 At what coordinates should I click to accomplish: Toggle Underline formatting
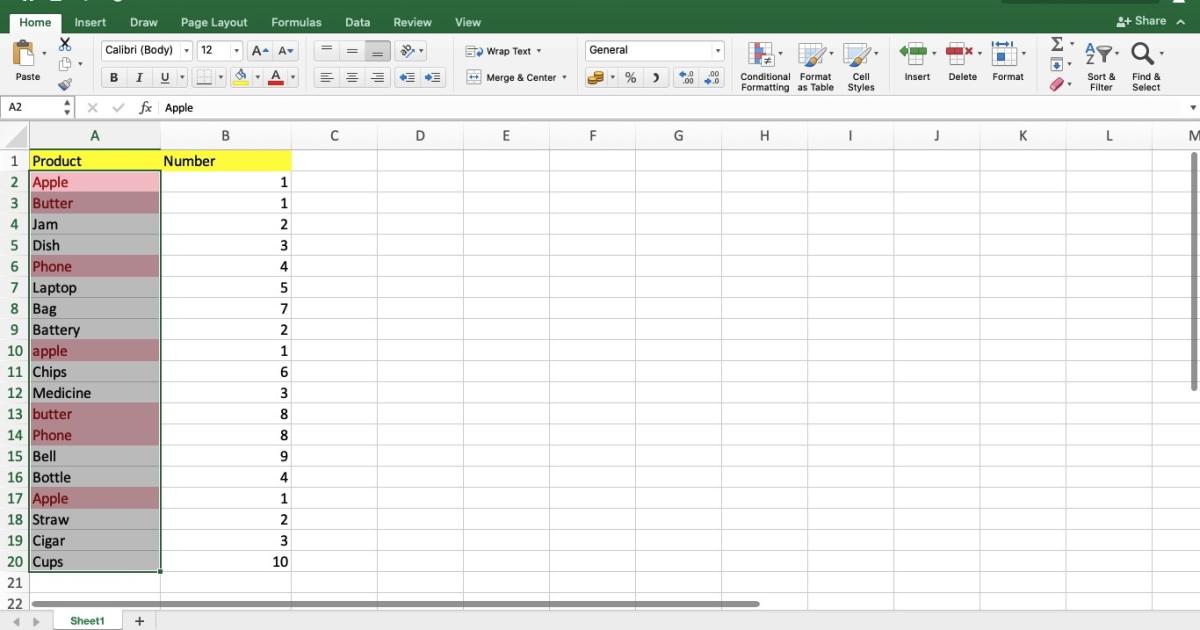(165, 77)
